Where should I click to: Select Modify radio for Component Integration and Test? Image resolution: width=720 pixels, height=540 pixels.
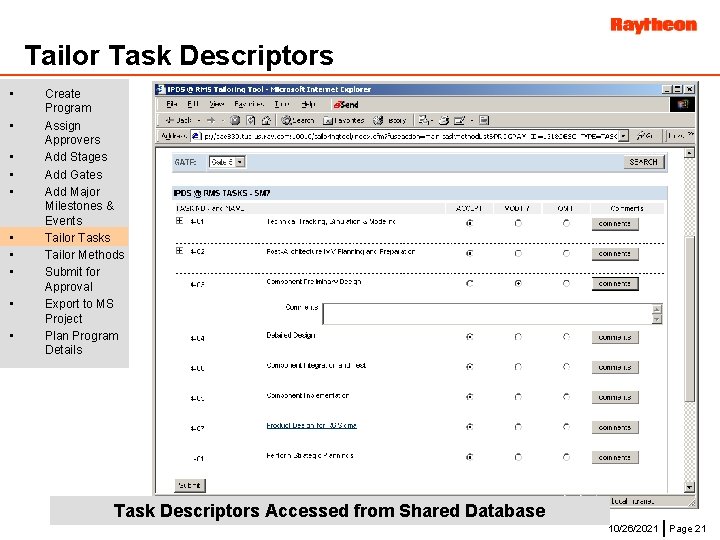518,366
